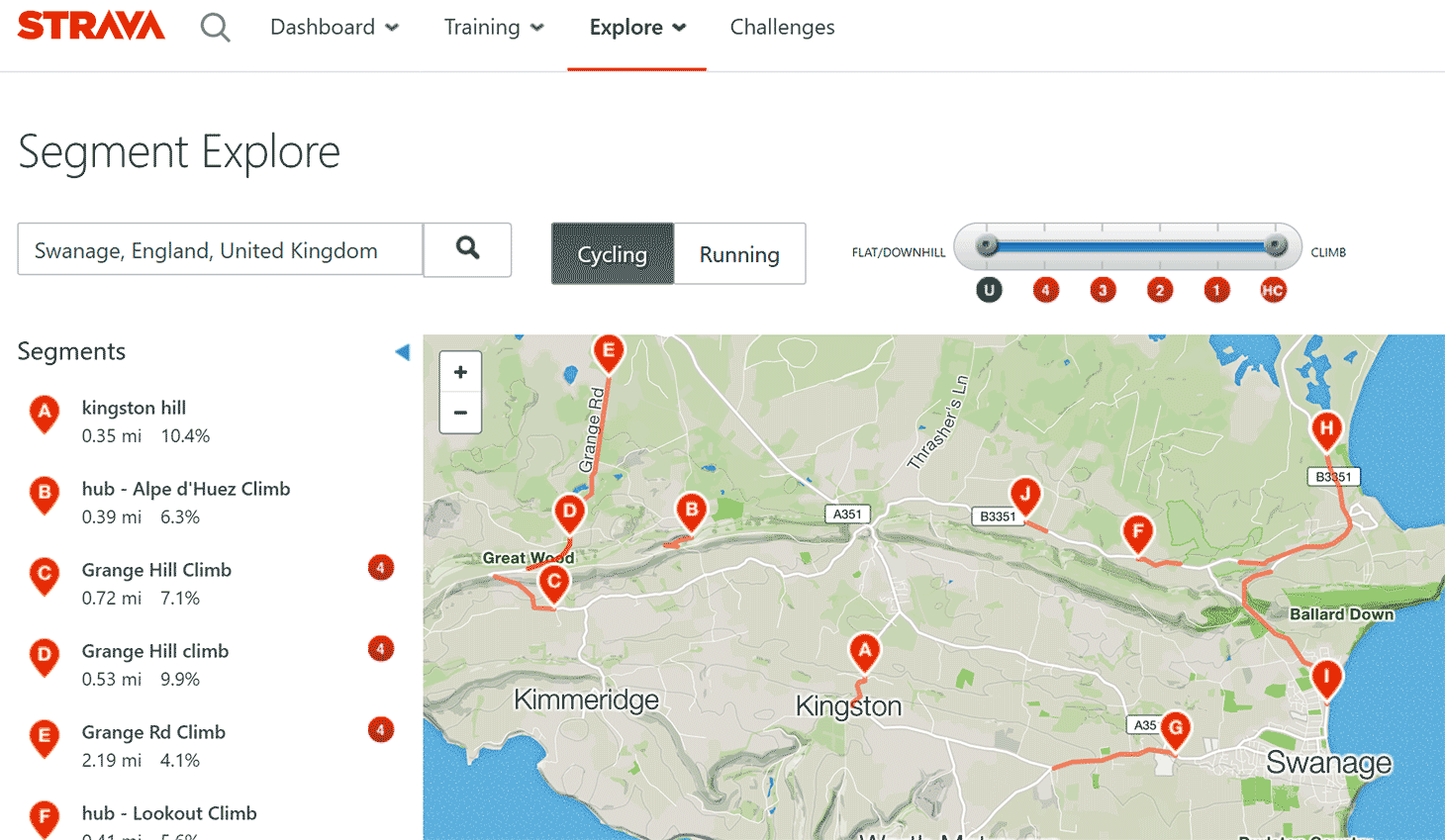Click category 4 badge on Grange Hill climb 0.53 mi
Image resolution: width=1445 pixels, height=840 pixels.
381,649
